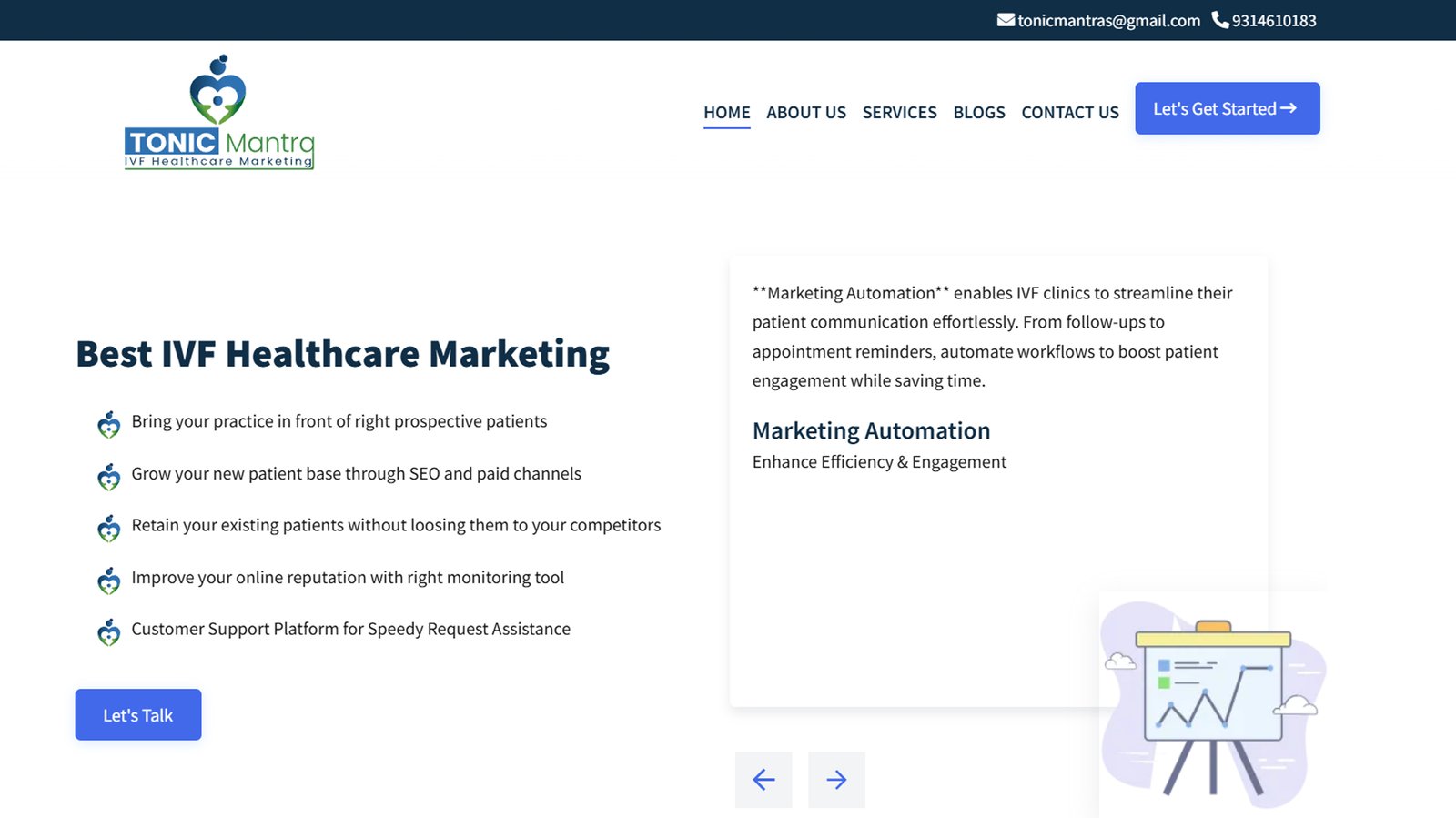Click the Best IVF Healthcare Marketing heading

coord(342,354)
